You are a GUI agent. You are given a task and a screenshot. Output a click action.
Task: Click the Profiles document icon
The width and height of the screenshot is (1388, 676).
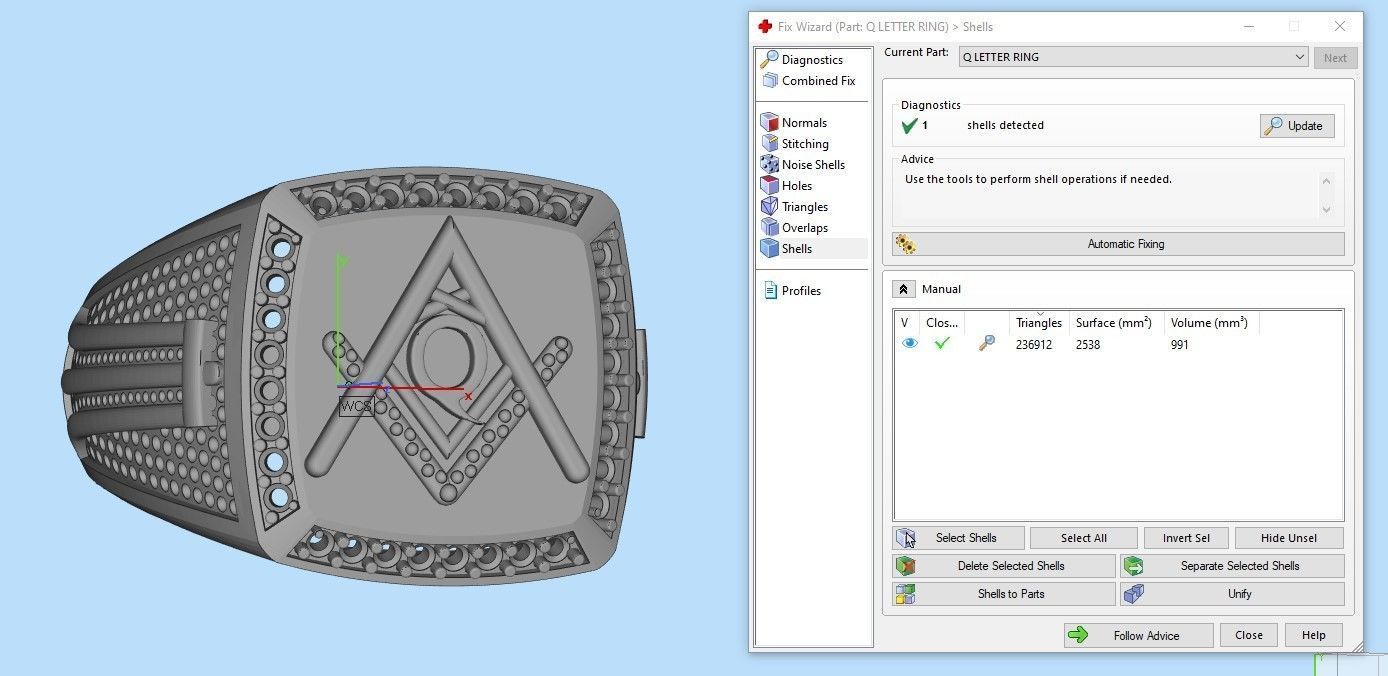coord(770,290)
